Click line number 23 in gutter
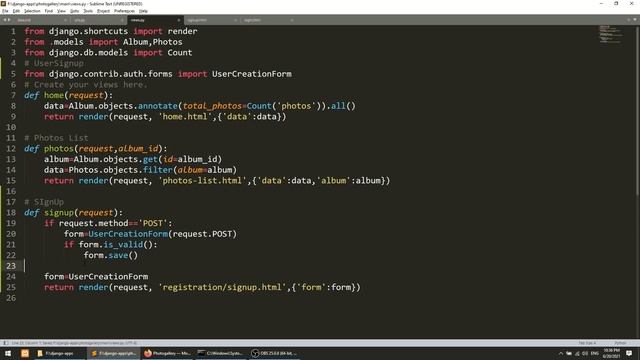The image size is (640, 360). (x=11, y=266)
